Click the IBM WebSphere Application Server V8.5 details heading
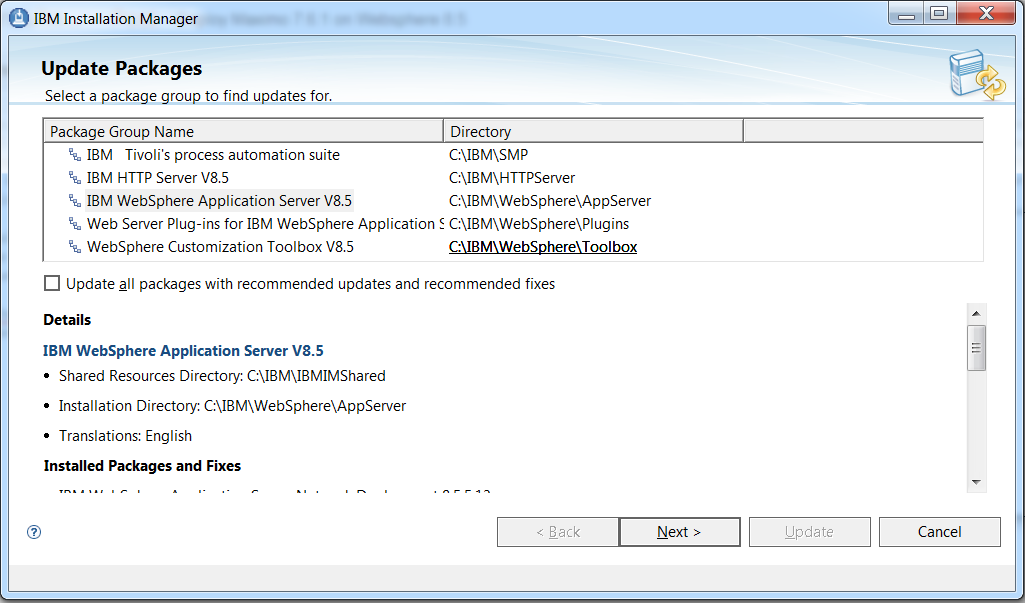1025x603 pixels. coord(183,351)
